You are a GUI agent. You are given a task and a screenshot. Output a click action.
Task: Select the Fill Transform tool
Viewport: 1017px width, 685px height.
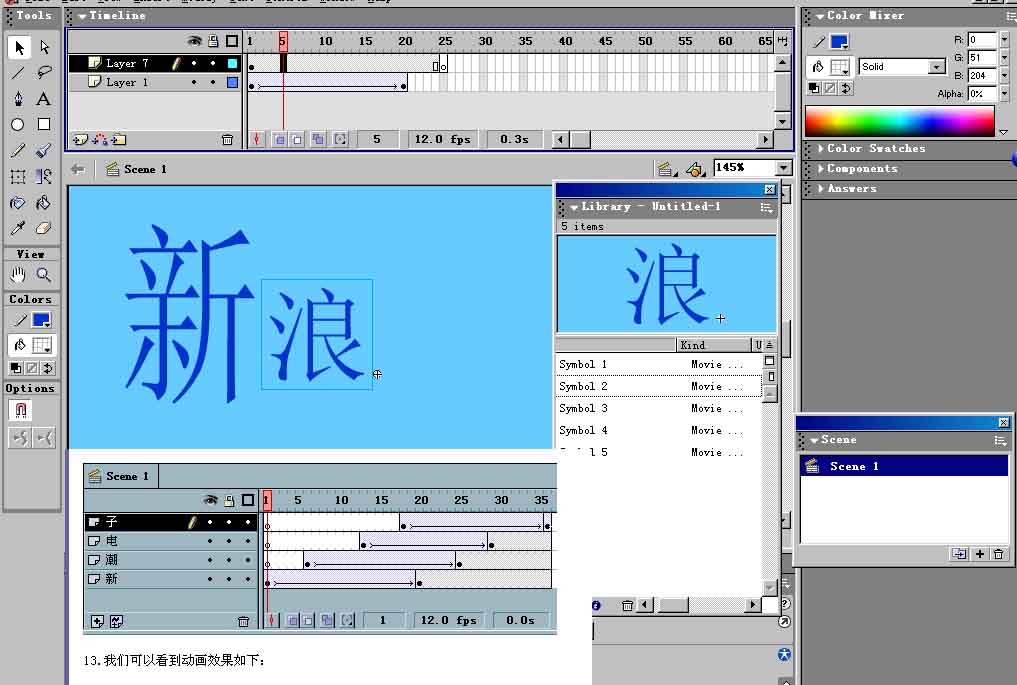(x=44, y=176)
